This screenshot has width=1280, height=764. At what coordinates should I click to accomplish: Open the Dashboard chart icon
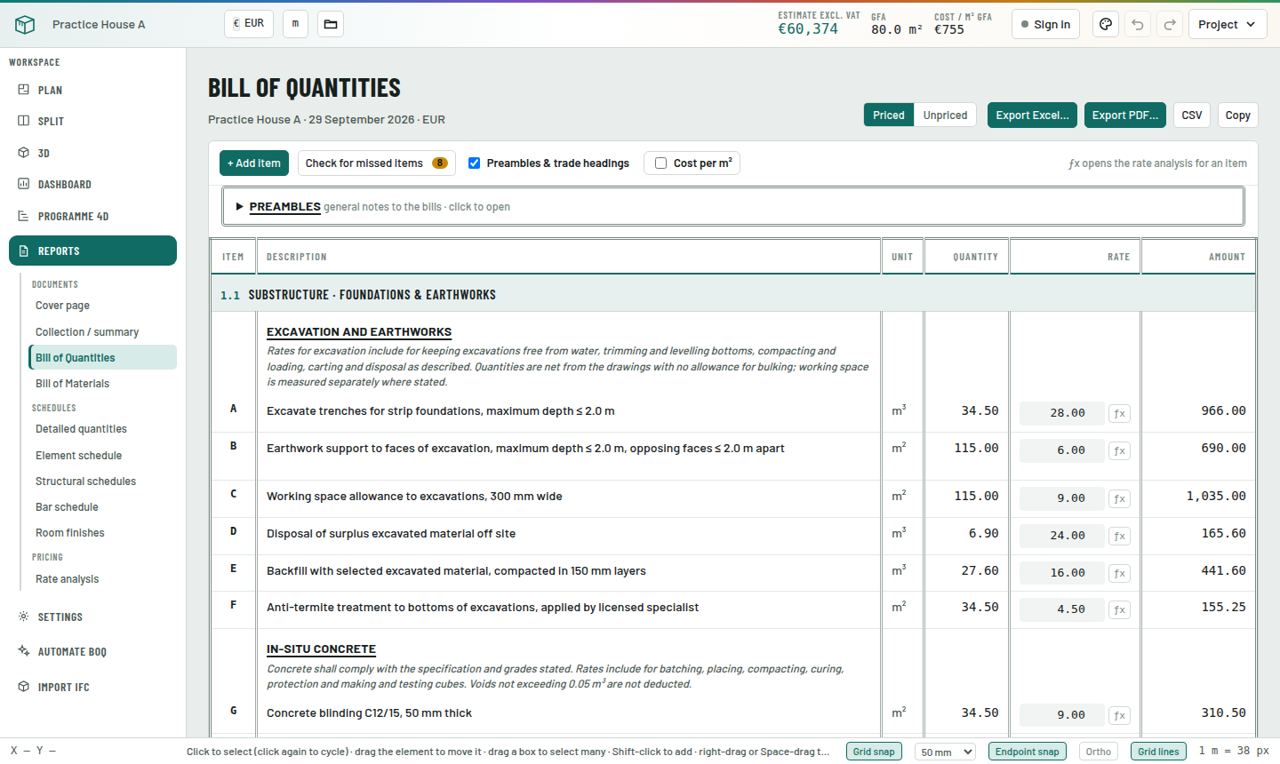click(24, 184)
